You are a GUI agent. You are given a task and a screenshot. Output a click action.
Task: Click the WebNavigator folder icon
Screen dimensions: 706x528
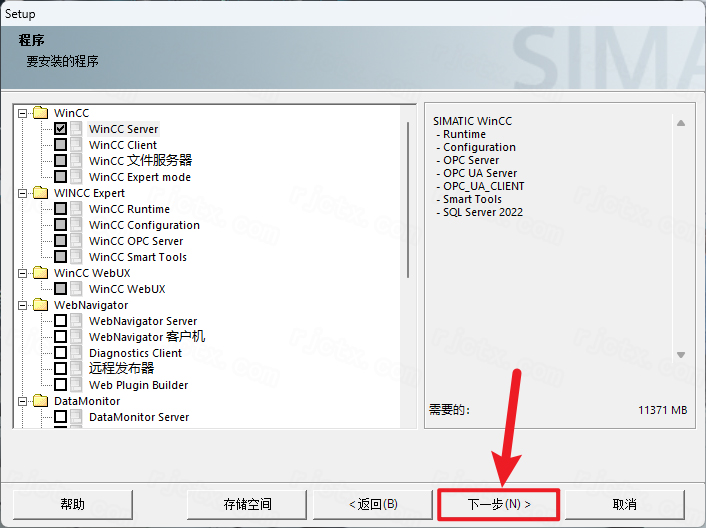[40, 305]
